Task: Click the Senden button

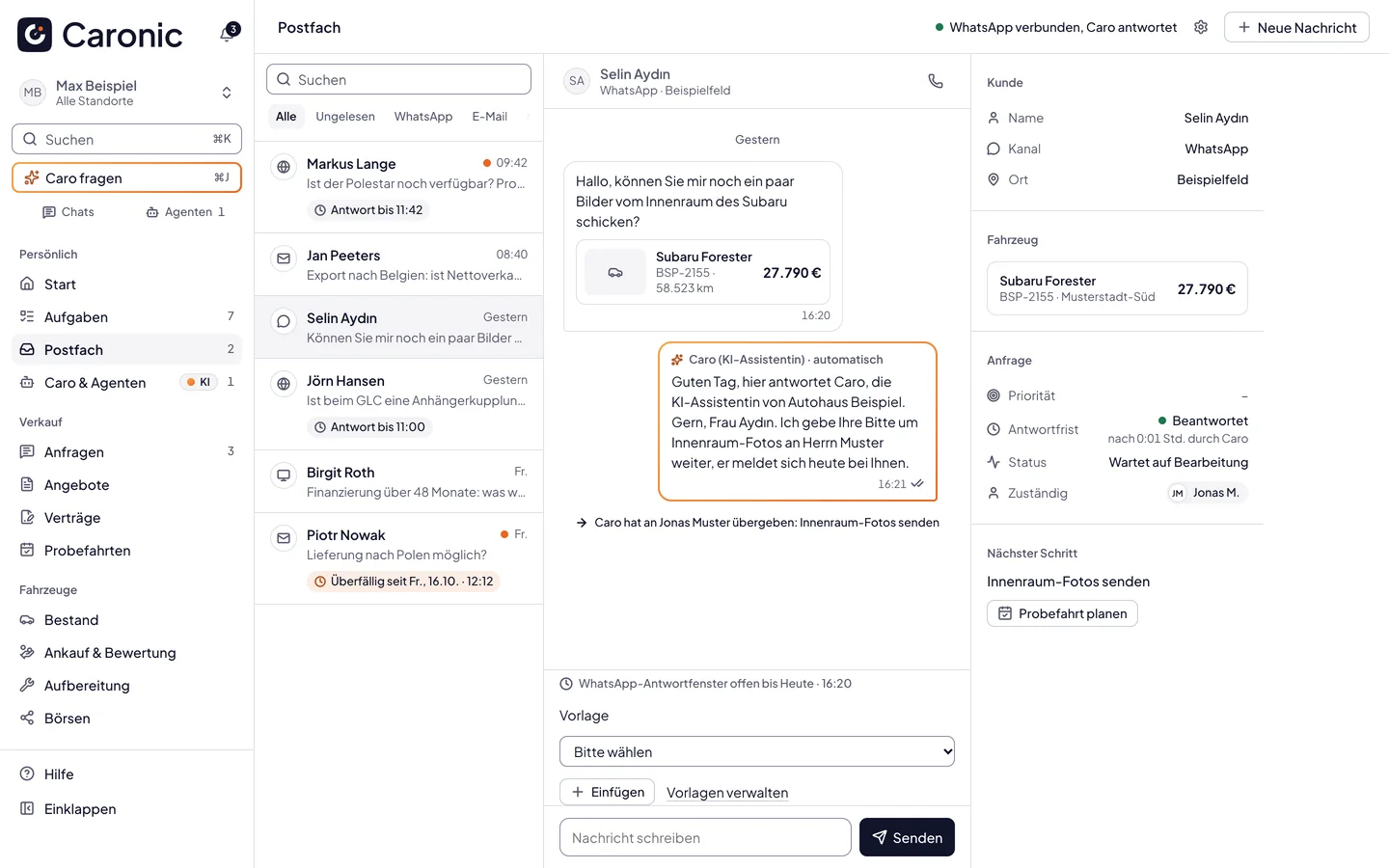Action: pos(907,837)
